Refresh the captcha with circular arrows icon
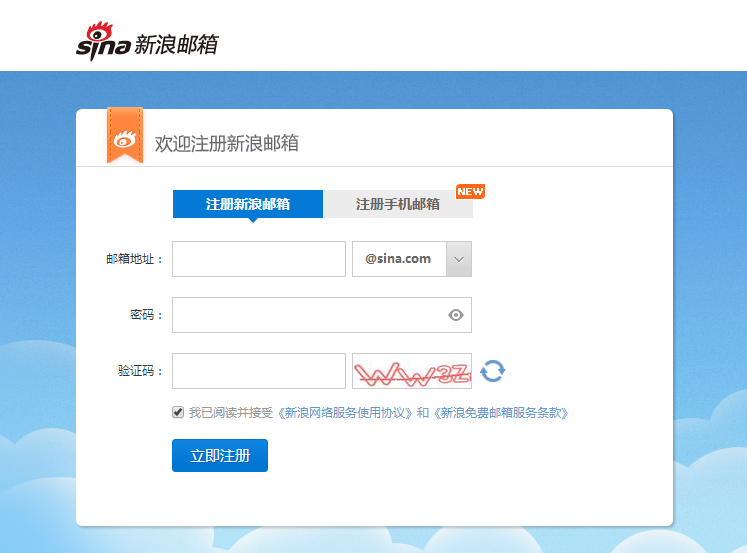Screen dimensions: 747x553 pos(493,371)
